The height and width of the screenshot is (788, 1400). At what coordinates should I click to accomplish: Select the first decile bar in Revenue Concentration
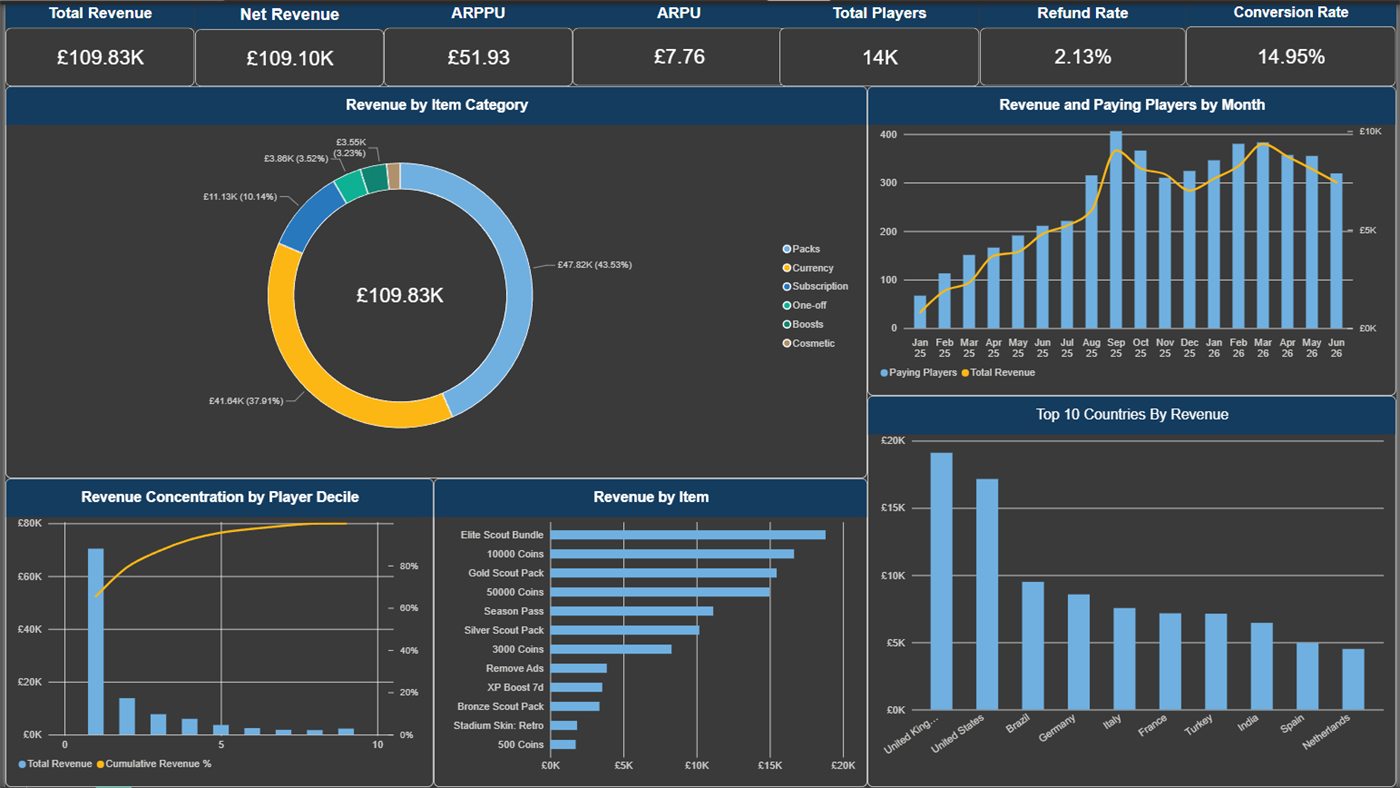[x=96, y=642]
